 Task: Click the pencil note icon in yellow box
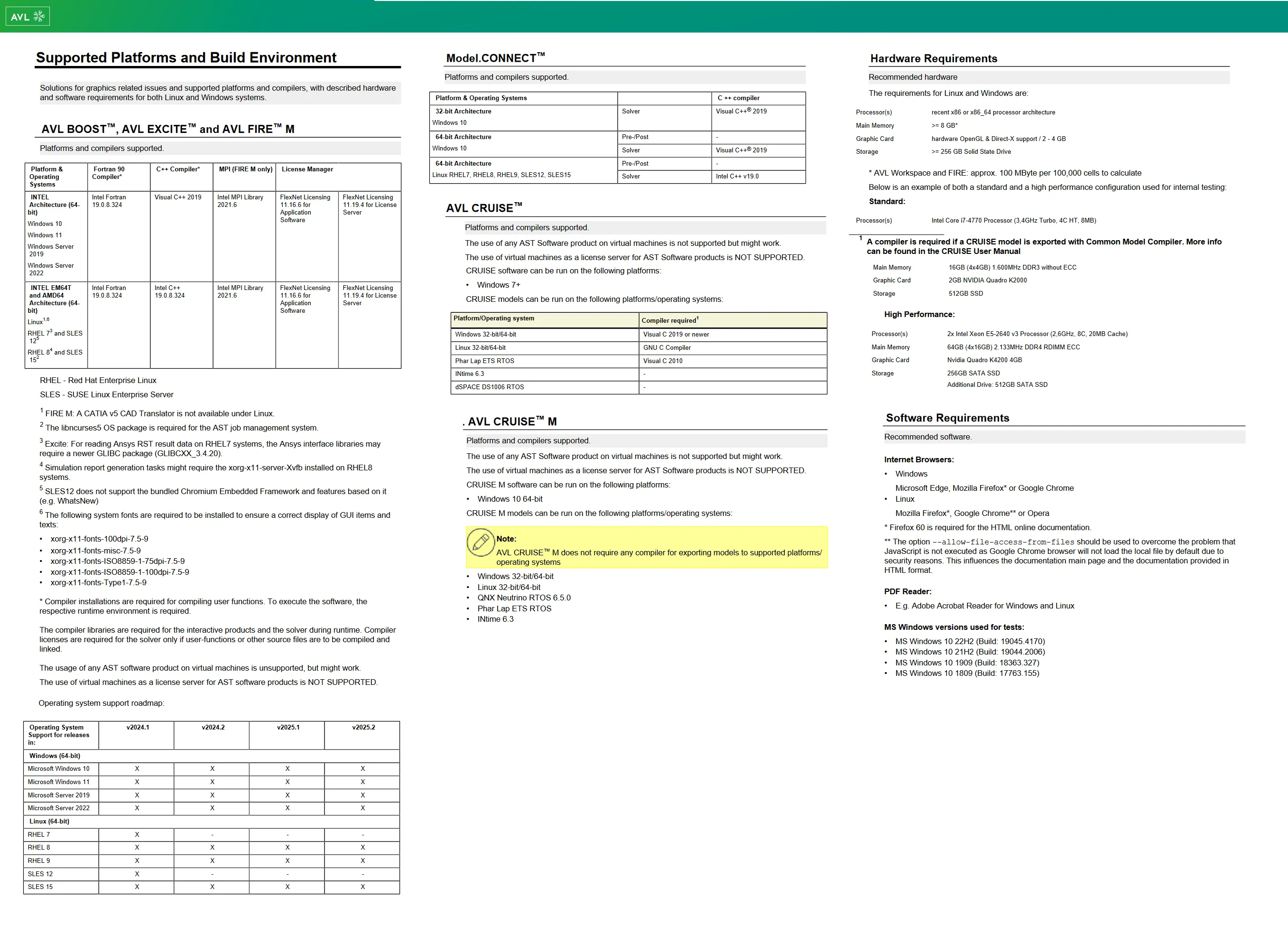tap(480, 542)
